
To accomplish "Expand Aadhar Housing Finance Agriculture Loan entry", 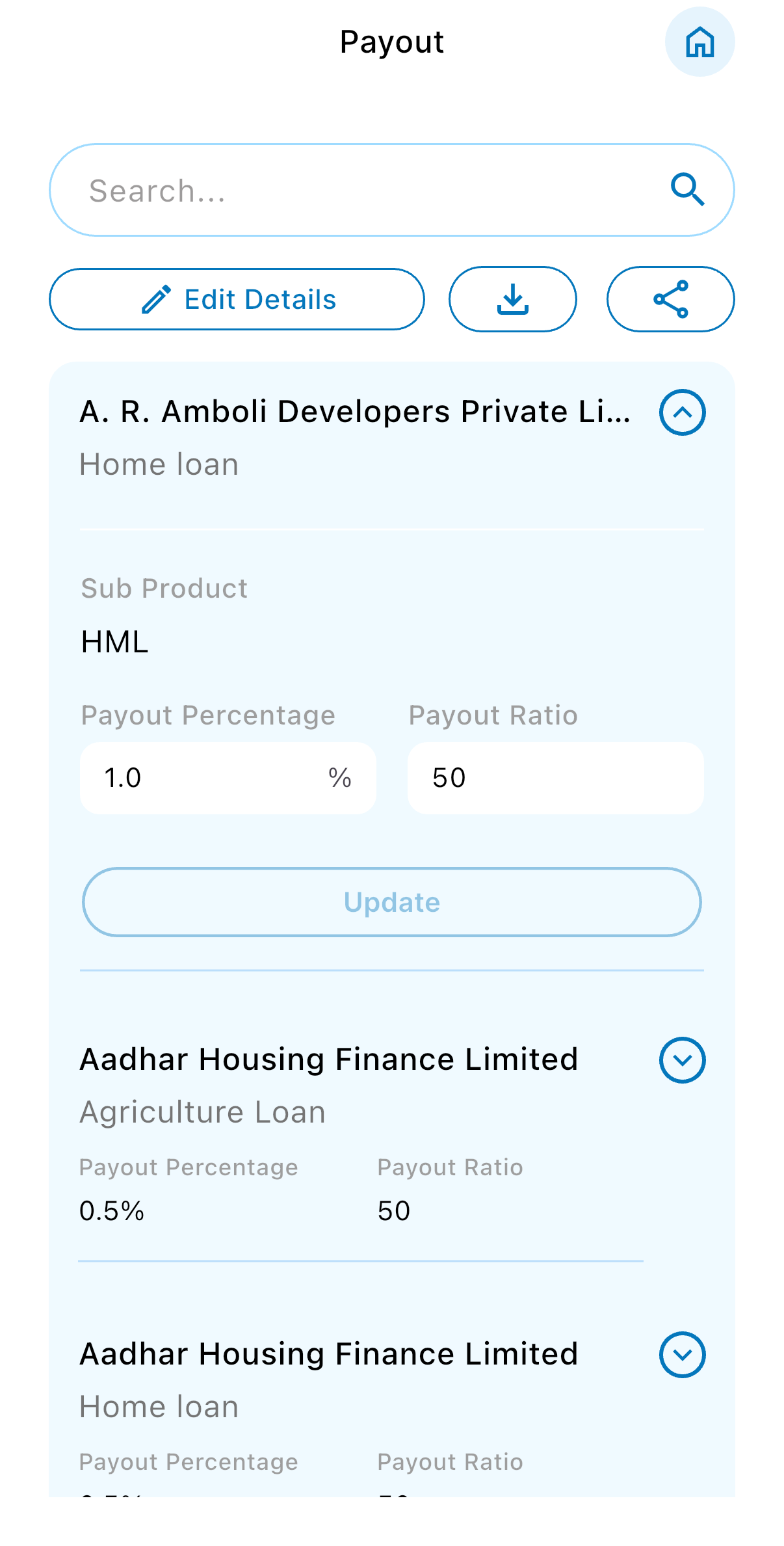I will coord(682,1060).
